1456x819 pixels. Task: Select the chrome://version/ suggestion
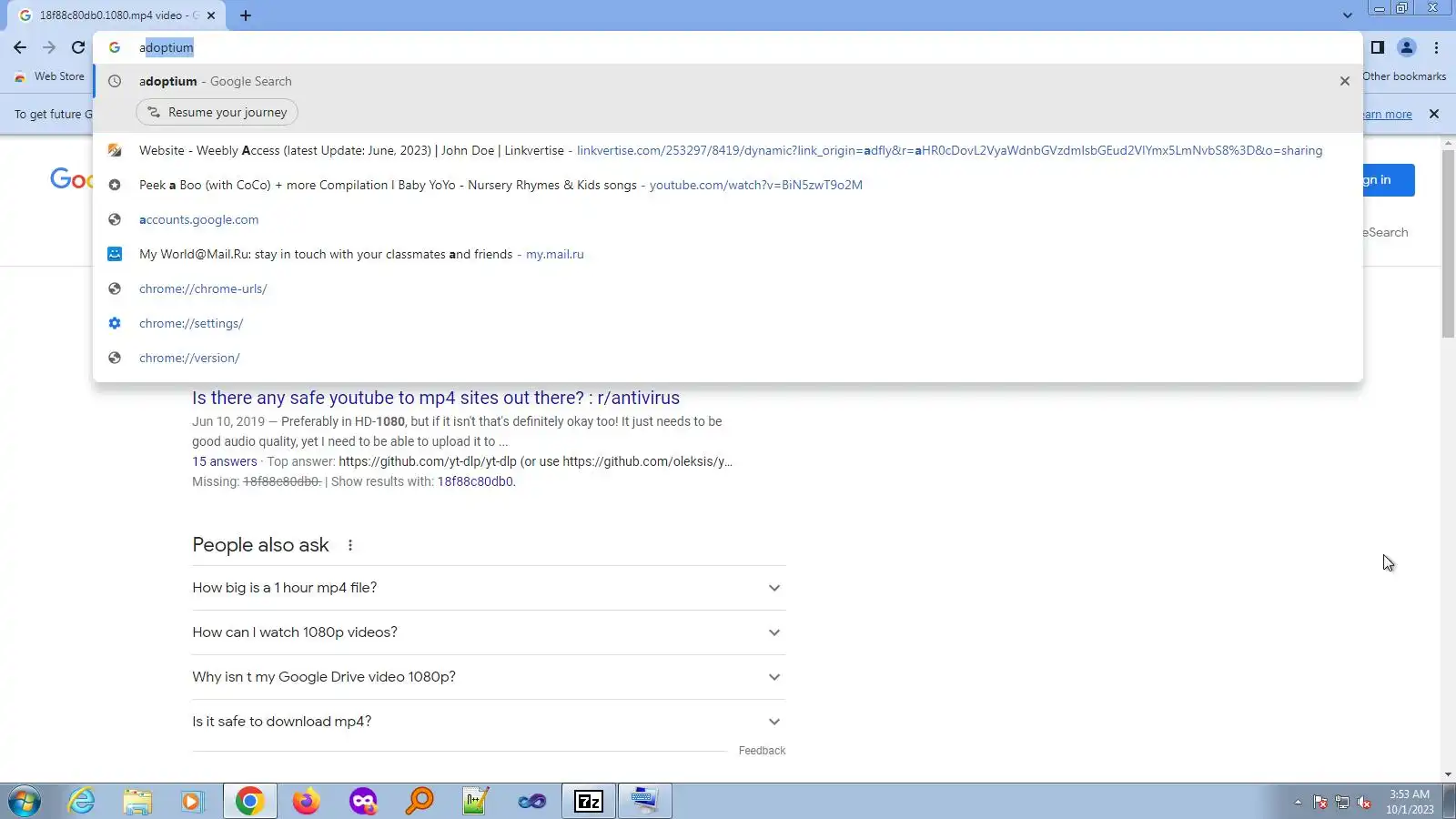728,358
